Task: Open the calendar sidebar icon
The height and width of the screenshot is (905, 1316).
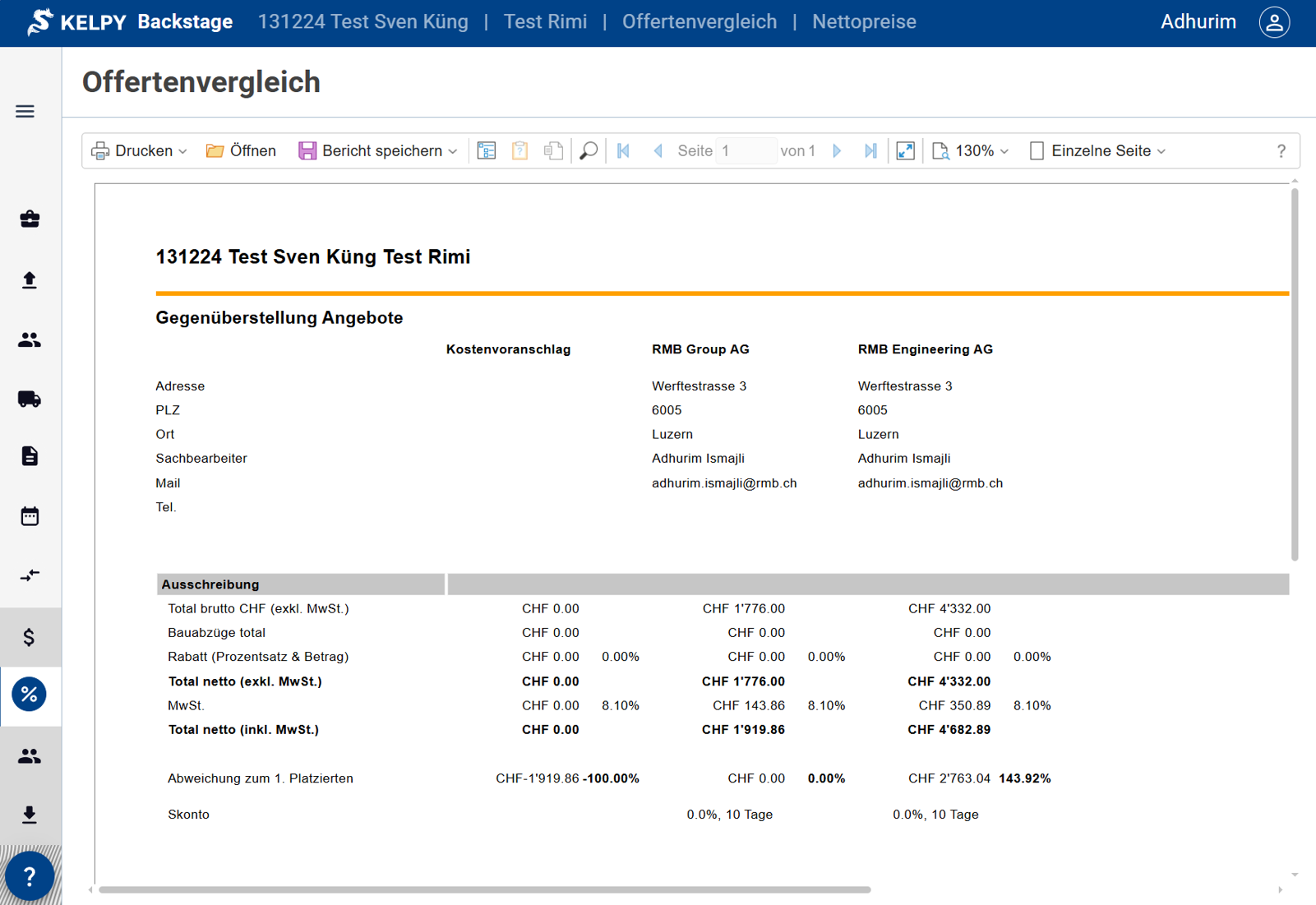Action: pos(30,516)
